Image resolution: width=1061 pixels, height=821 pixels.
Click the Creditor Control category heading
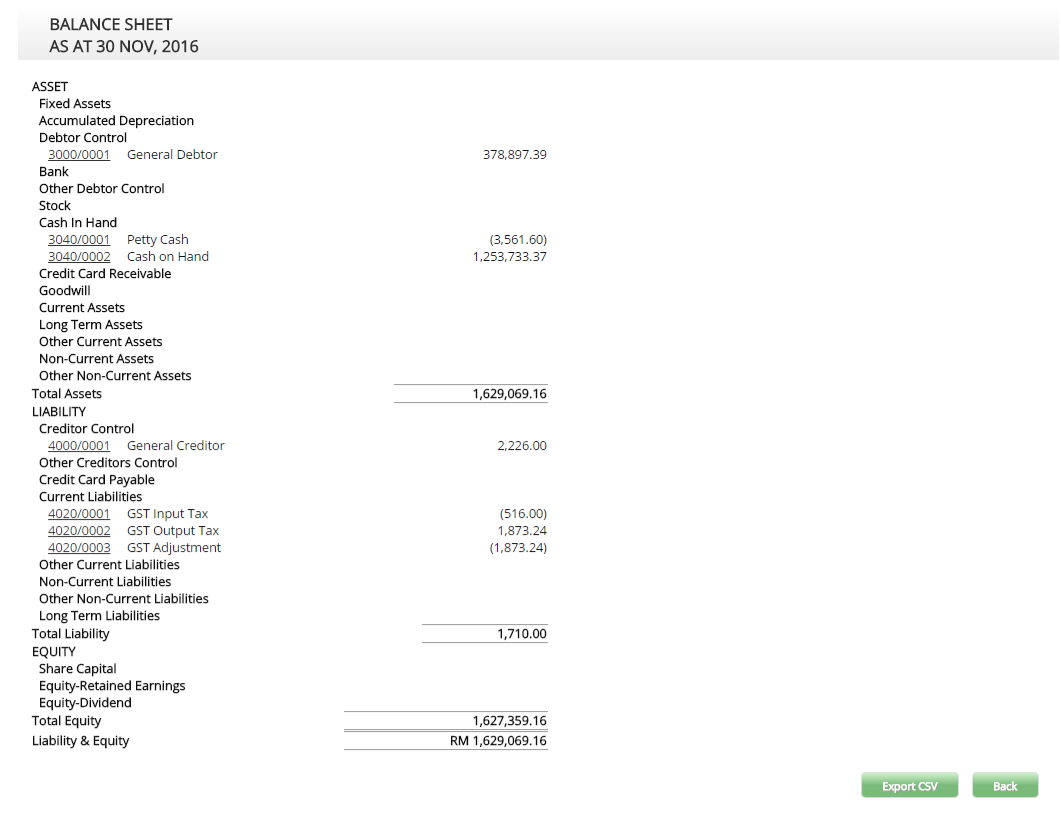(86, 429)
